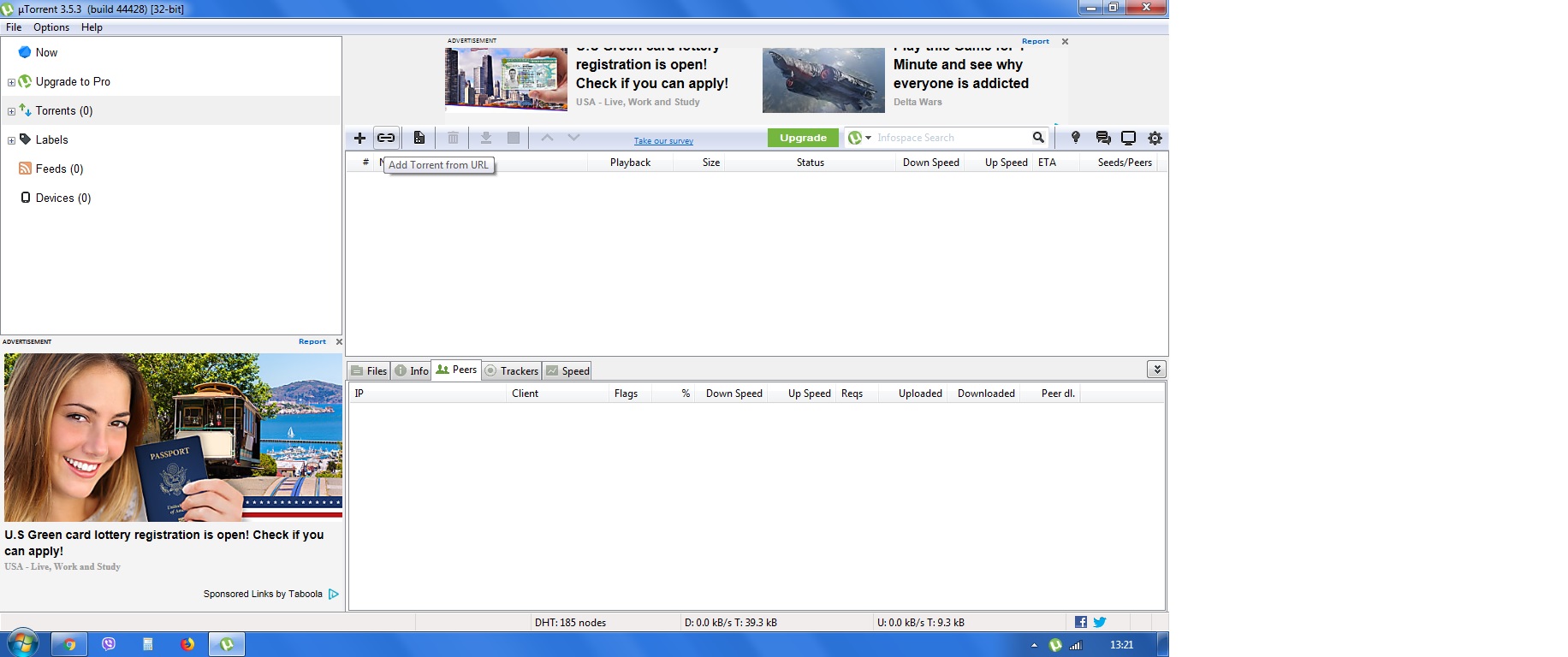This screenshot has height=657, width=1568.
Task: Open the Help menu
Action: tap(92, 27)
